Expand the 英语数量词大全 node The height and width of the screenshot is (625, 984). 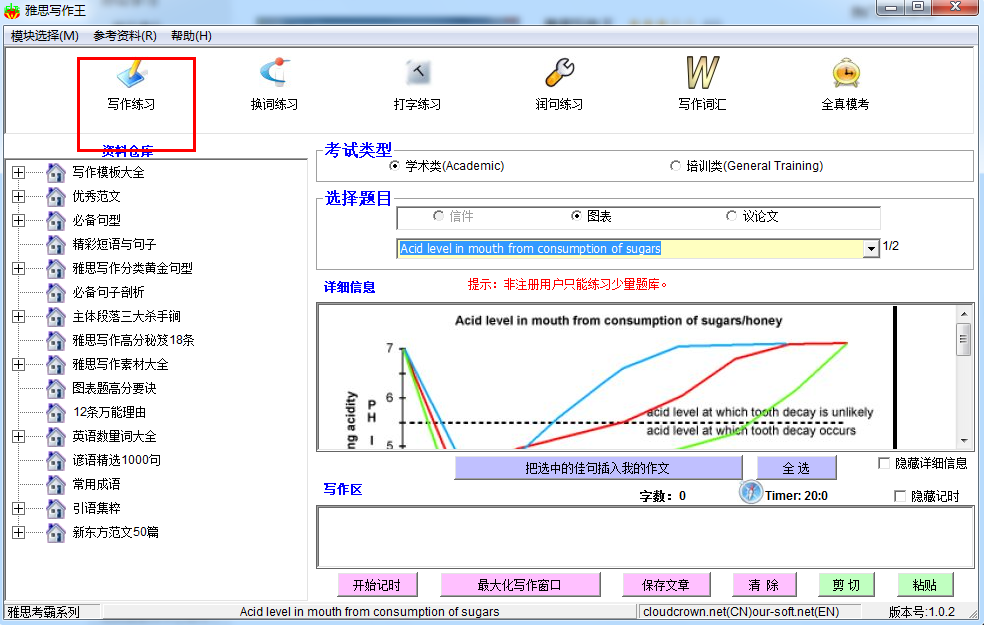click(x=18, y=436)
